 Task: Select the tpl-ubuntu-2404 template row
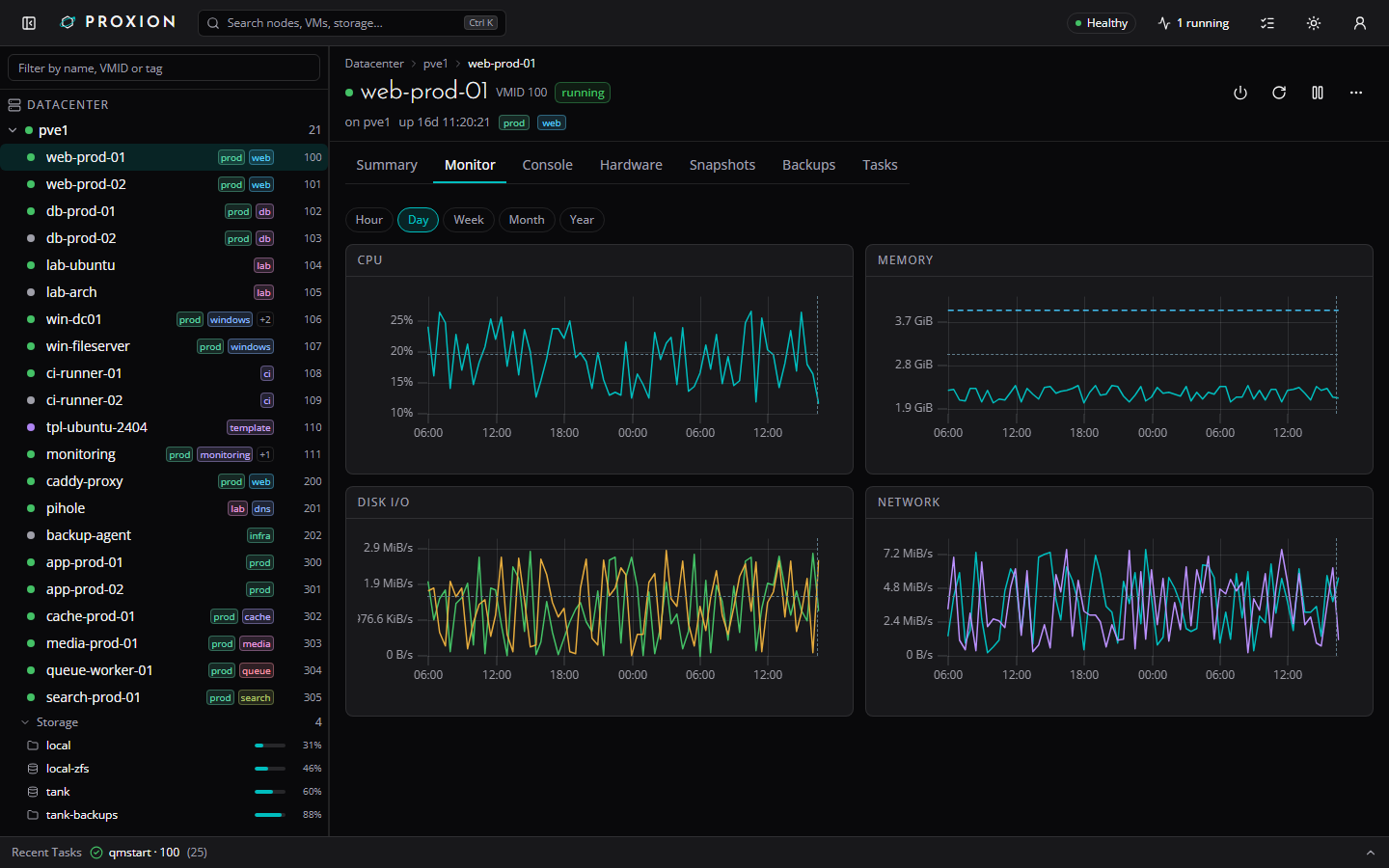click(164, 427)
